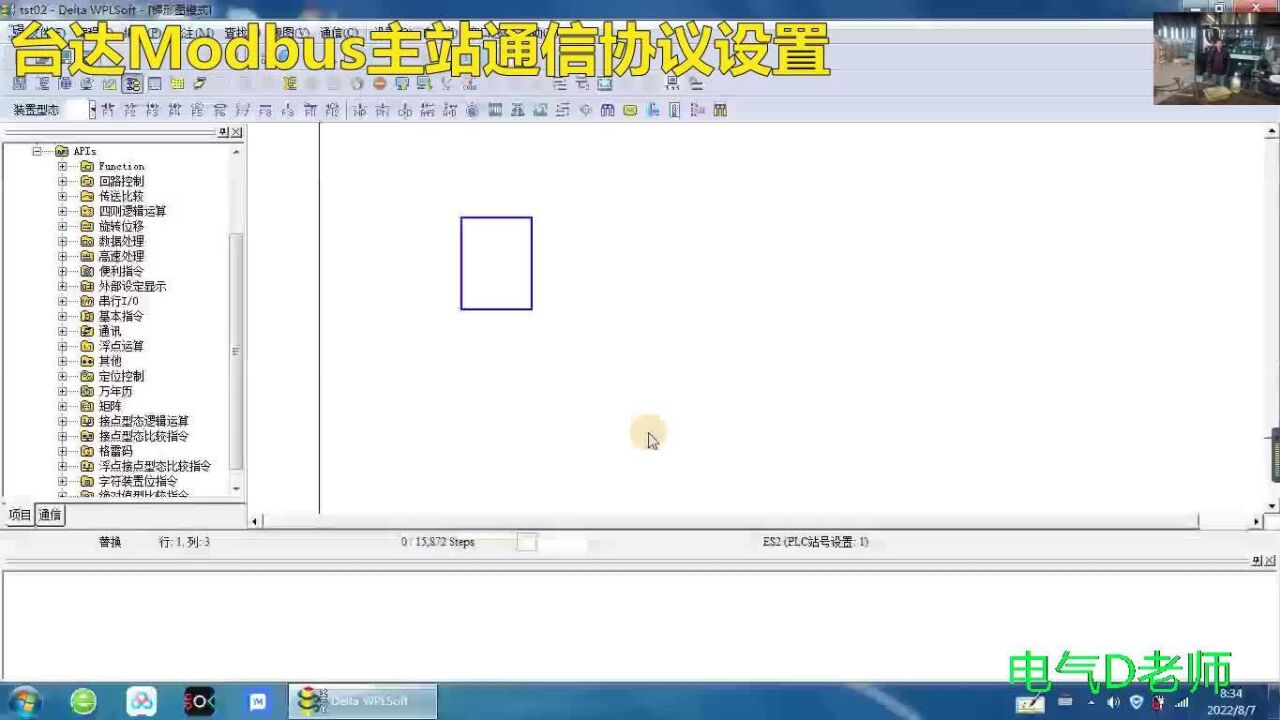Click the volume icon in system tray
The width and height of the screenshot is (1280, 720).
pos(1113,702)
